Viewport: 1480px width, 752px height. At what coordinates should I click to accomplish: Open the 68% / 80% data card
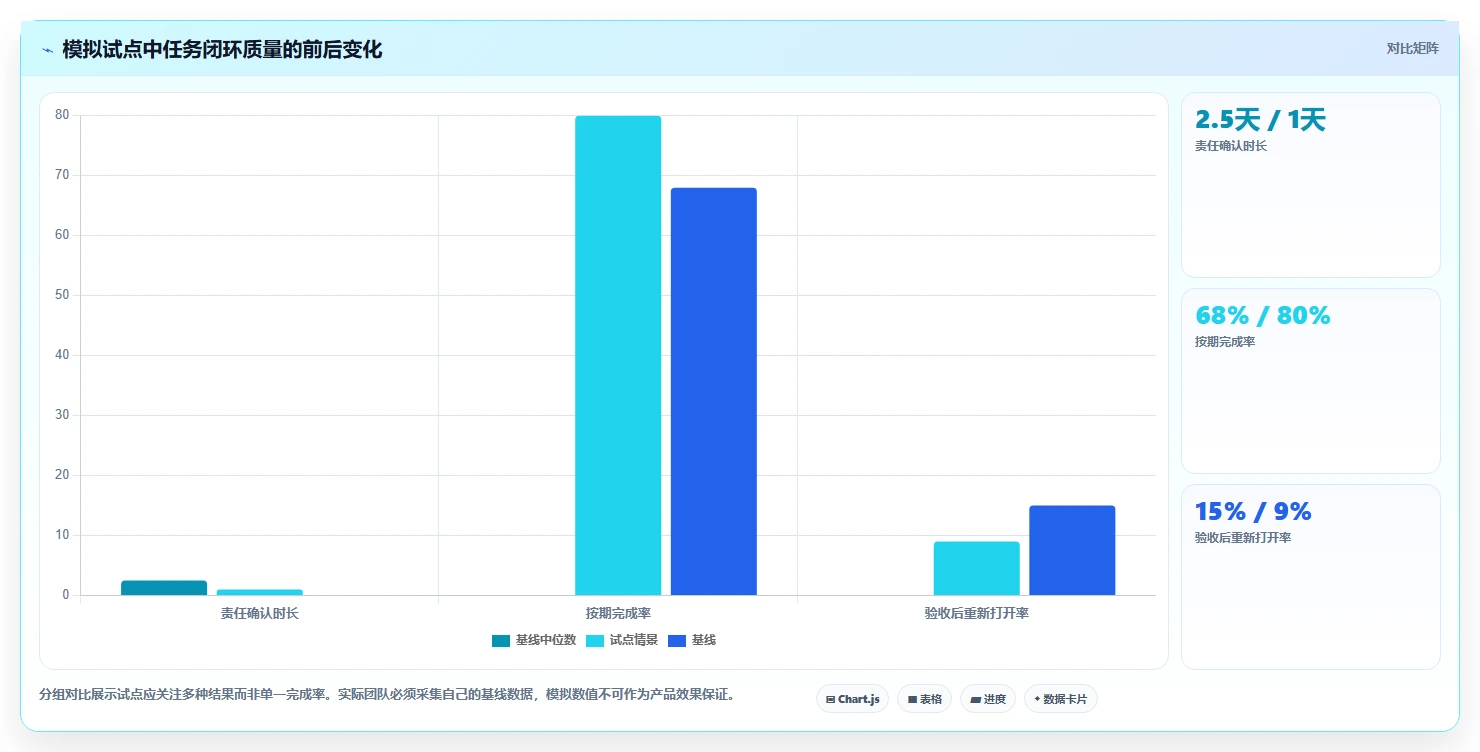pyautogui.click(x=1311, y=381)
